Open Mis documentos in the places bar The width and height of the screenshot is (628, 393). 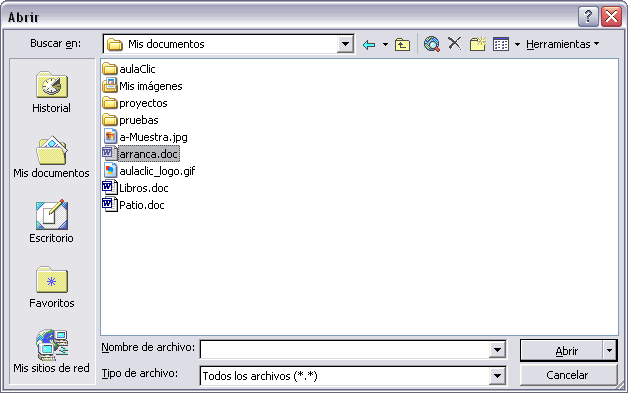point(51,157)
